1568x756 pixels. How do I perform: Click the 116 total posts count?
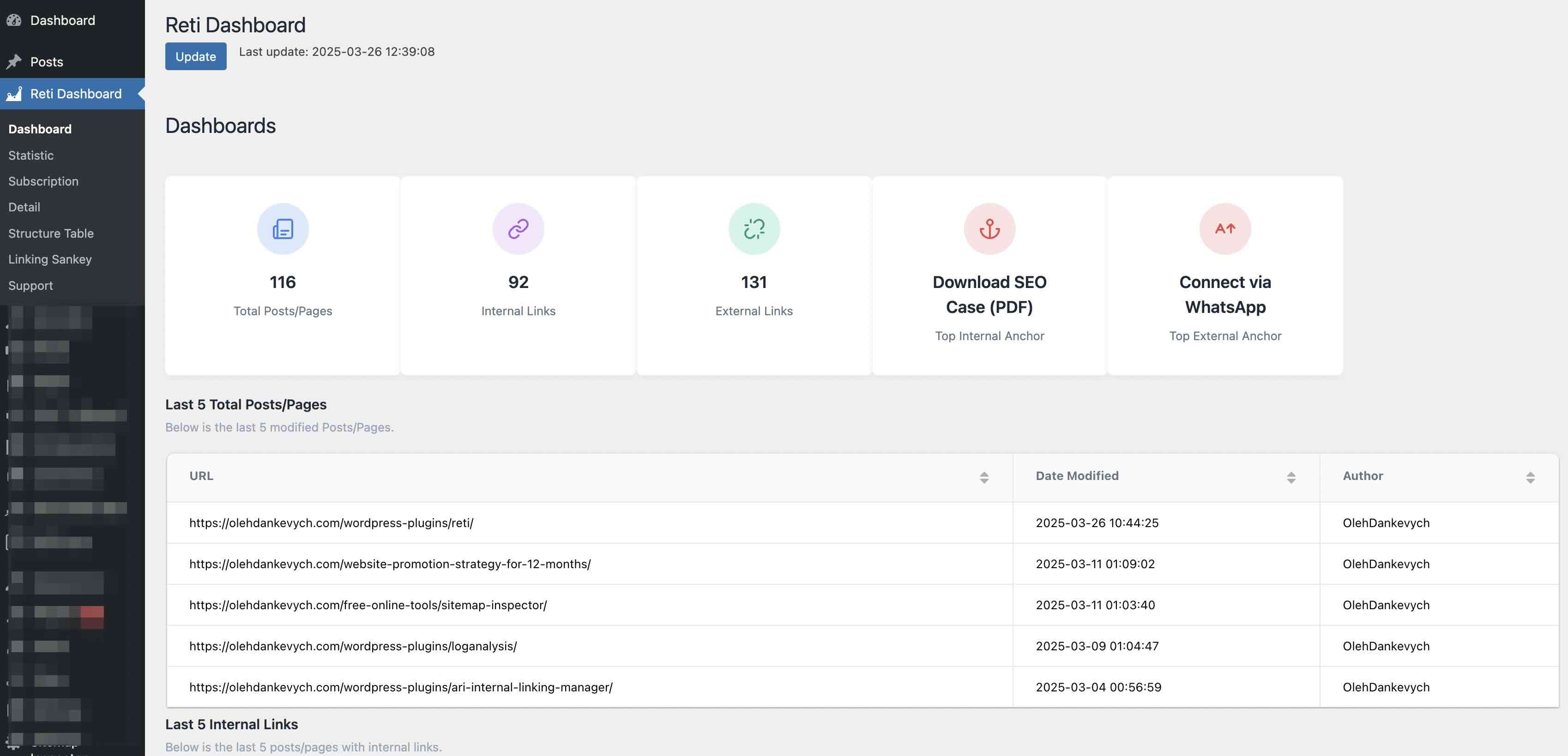pos(283,282)
